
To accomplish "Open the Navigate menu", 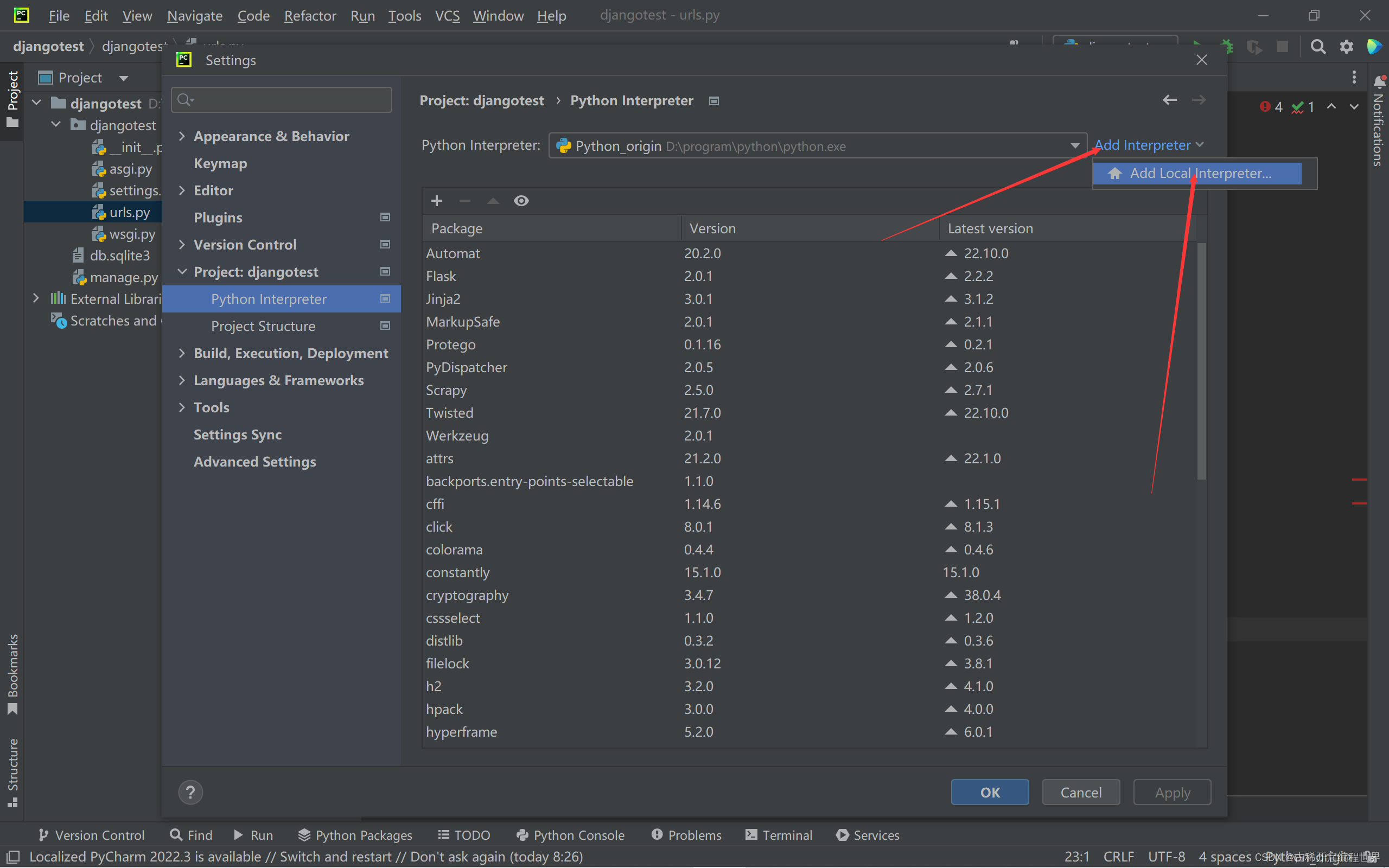I will click(195, 16).
